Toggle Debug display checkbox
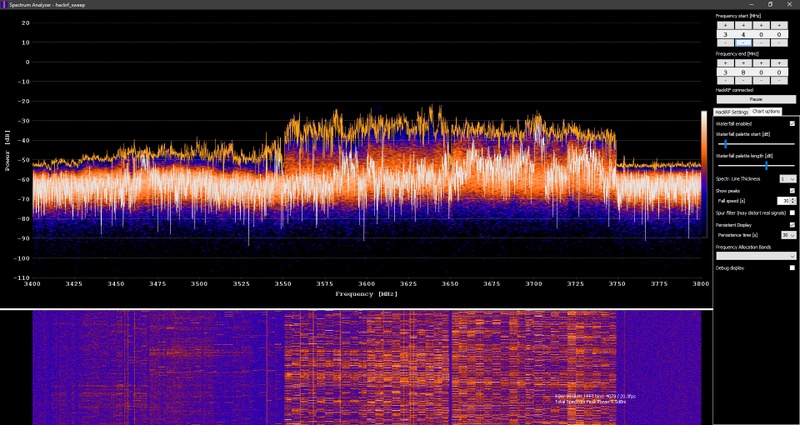Image resolution: width=800 pixels, height=425 pixels. (792, 267)
